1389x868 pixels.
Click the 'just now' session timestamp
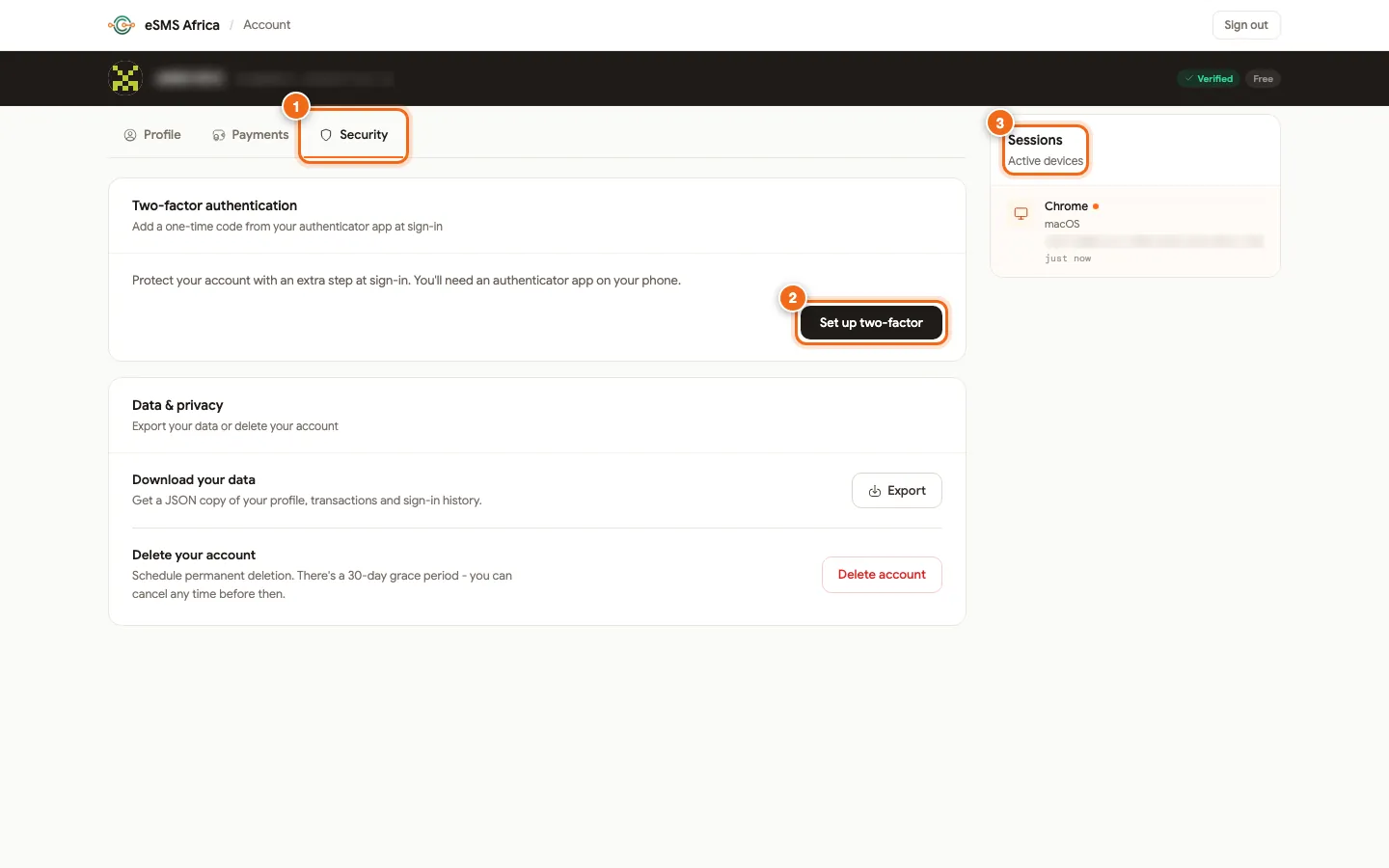click(1068, 258)
